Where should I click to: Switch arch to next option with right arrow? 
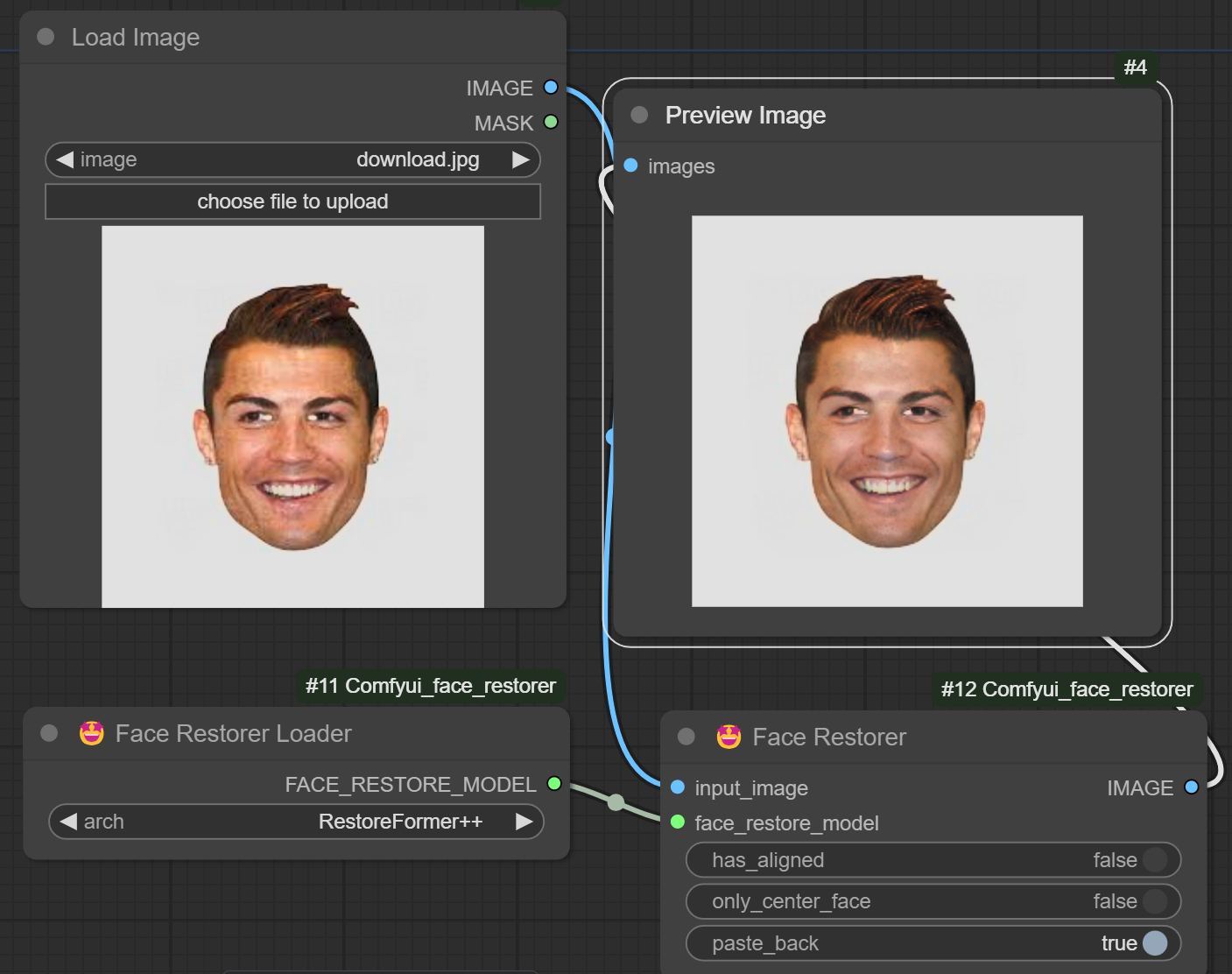pos(524,822)
